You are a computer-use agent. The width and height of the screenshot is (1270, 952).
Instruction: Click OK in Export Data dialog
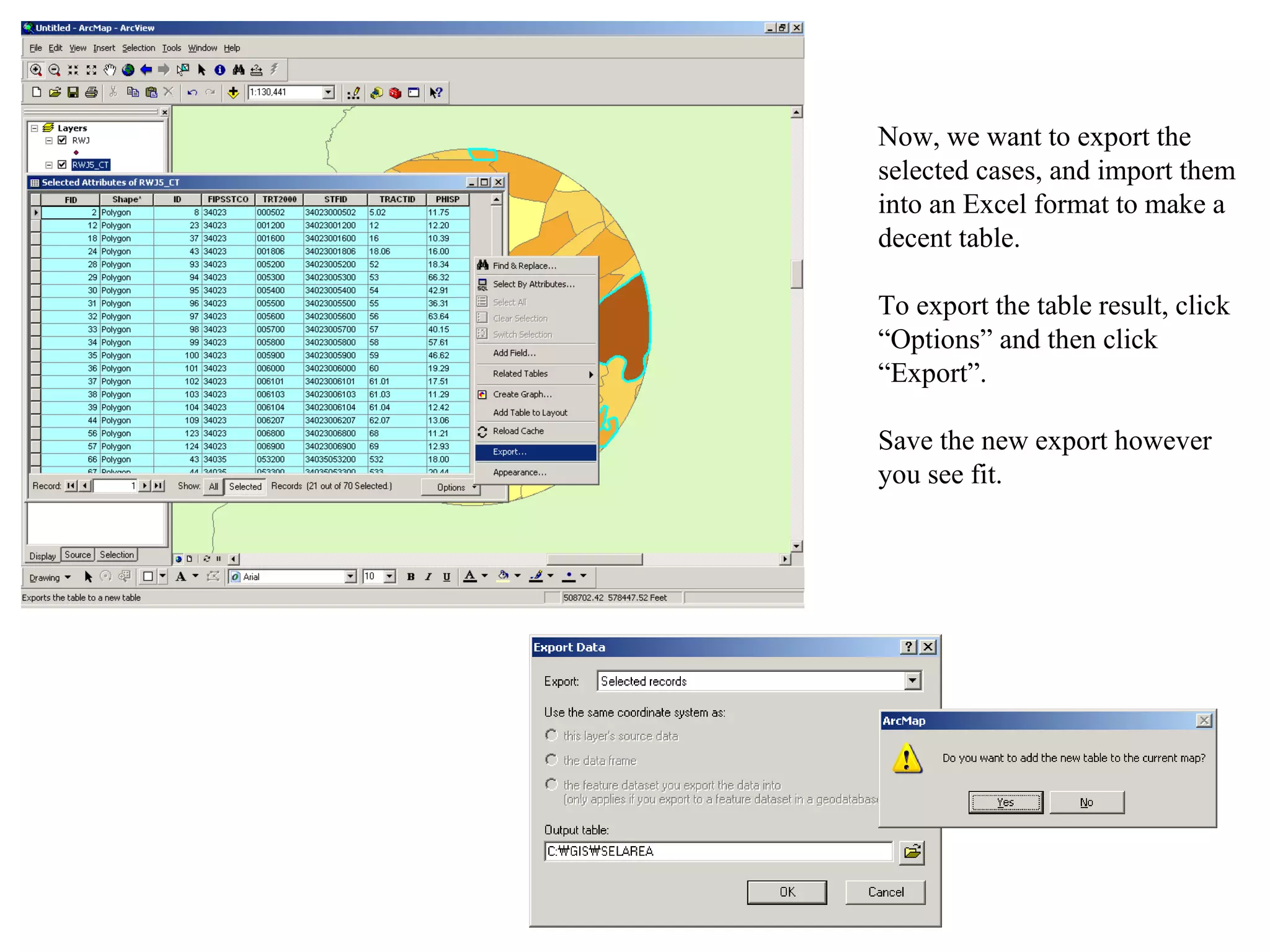pyautogui.click(x=787, y=892)
